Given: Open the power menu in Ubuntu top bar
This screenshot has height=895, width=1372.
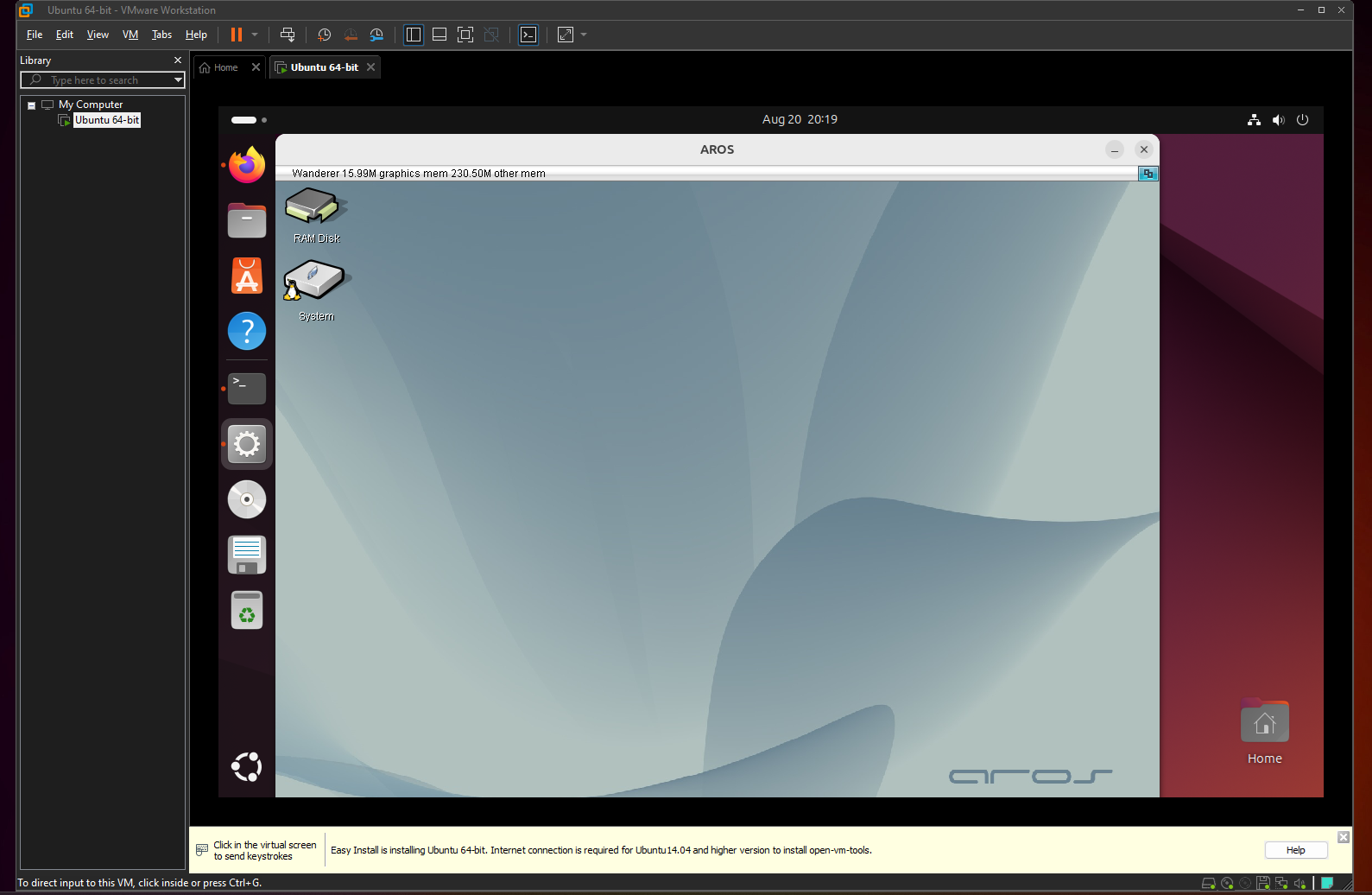Looking at the screenshot, I should (x=1303, y=120).
